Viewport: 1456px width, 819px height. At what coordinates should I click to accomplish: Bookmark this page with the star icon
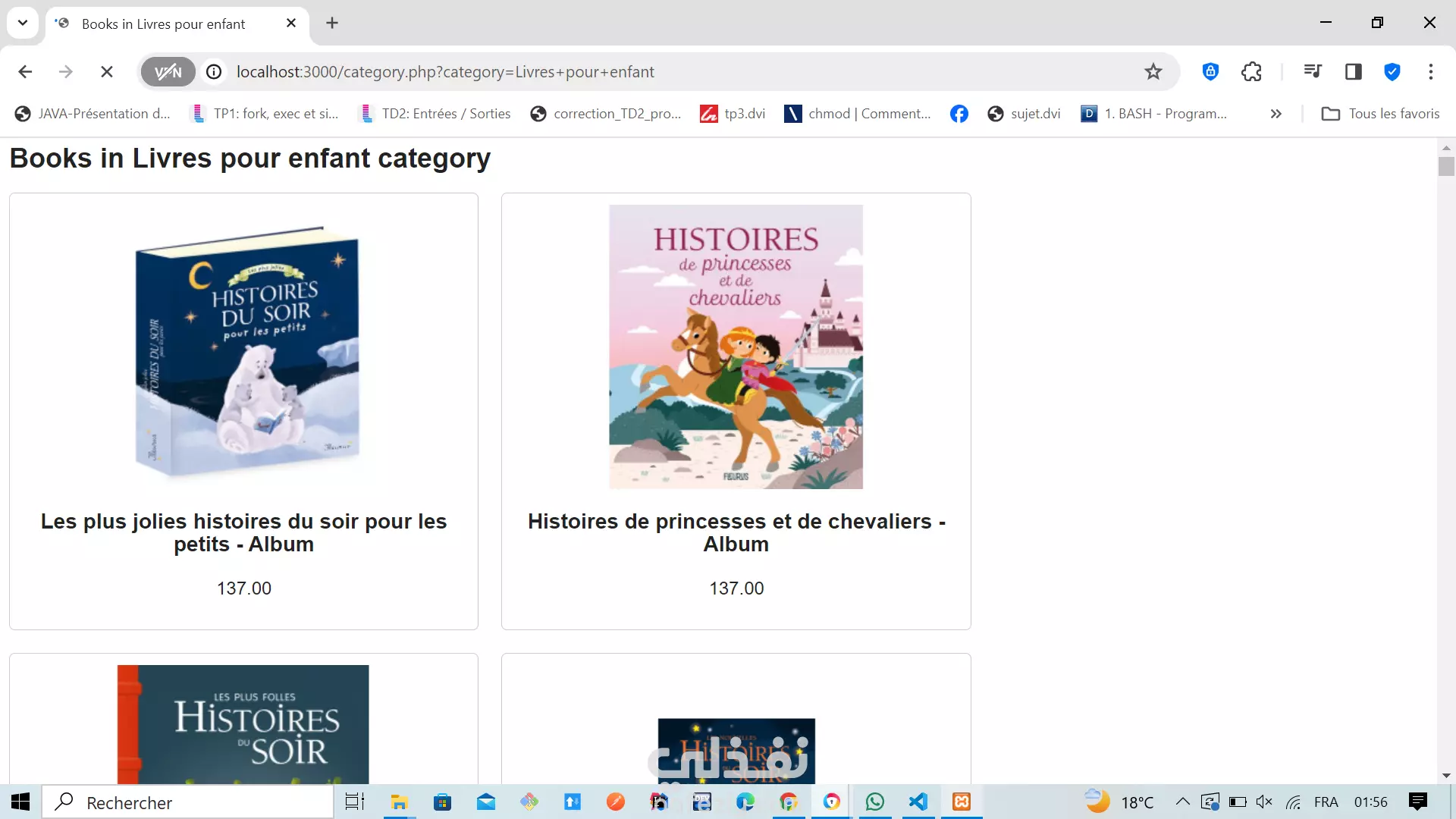tap(1153, 72)
